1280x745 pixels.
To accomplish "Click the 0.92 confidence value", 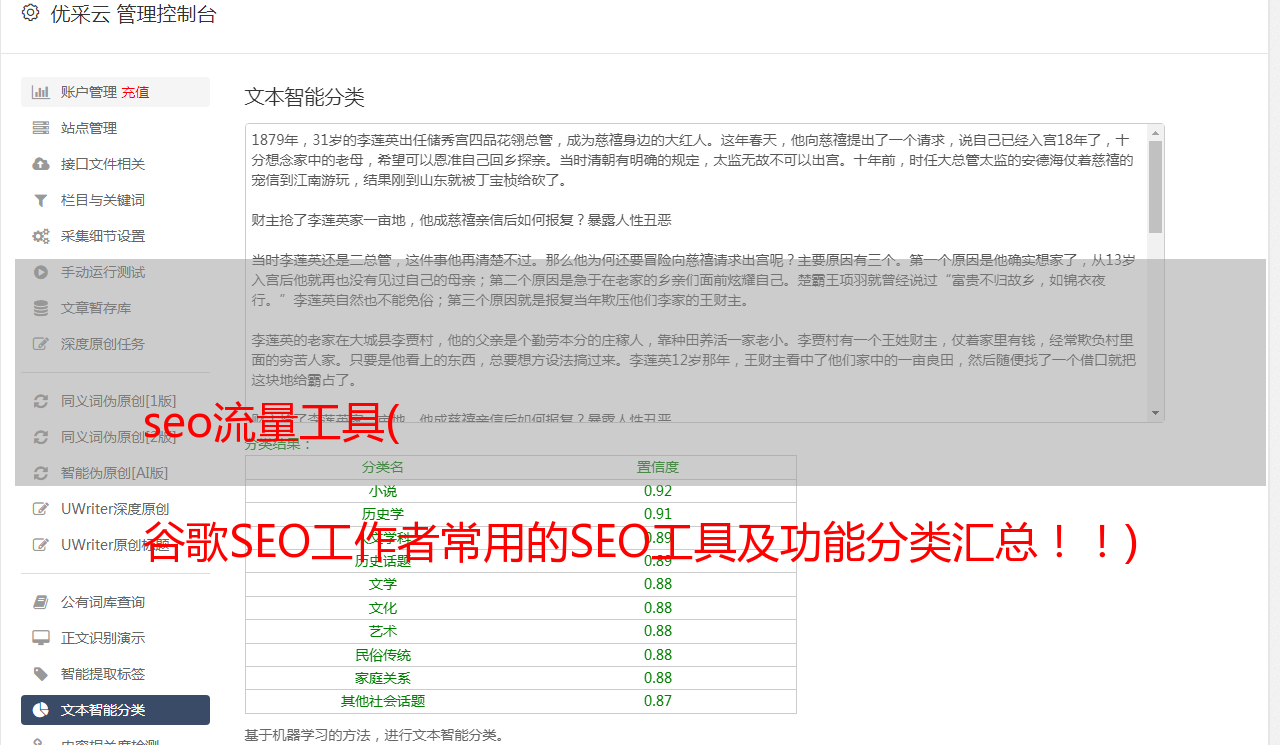I will click(658, 491).
